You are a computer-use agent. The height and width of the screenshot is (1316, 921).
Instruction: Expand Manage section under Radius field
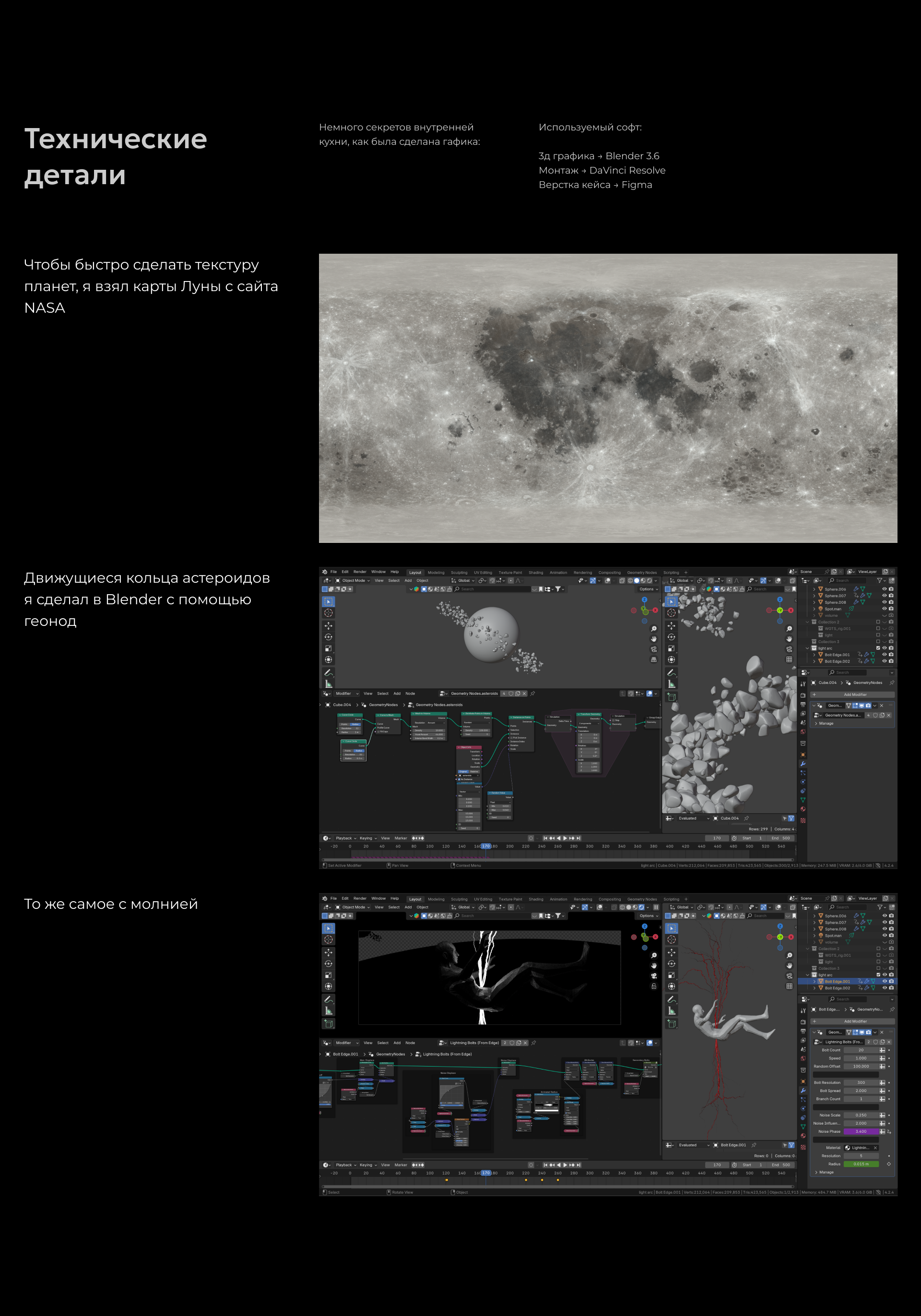coord(824,1172)
